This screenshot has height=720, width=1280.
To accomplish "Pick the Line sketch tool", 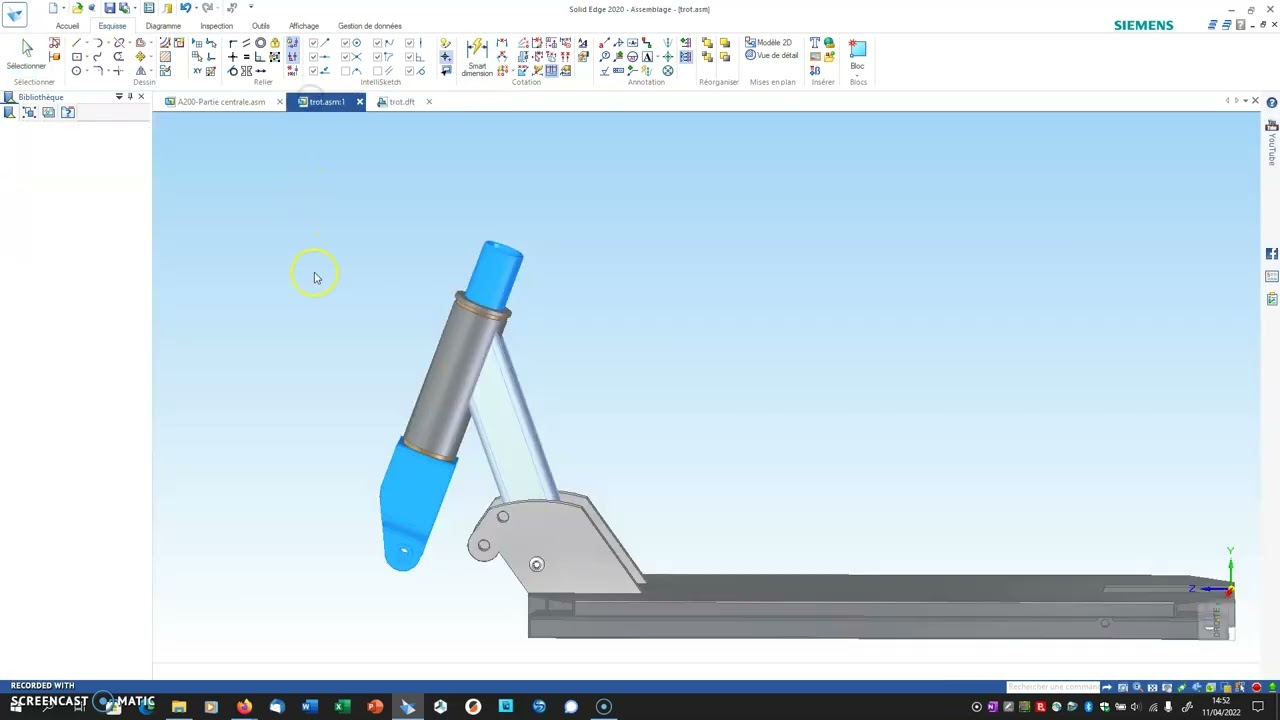I will click(x=76, y=43).
